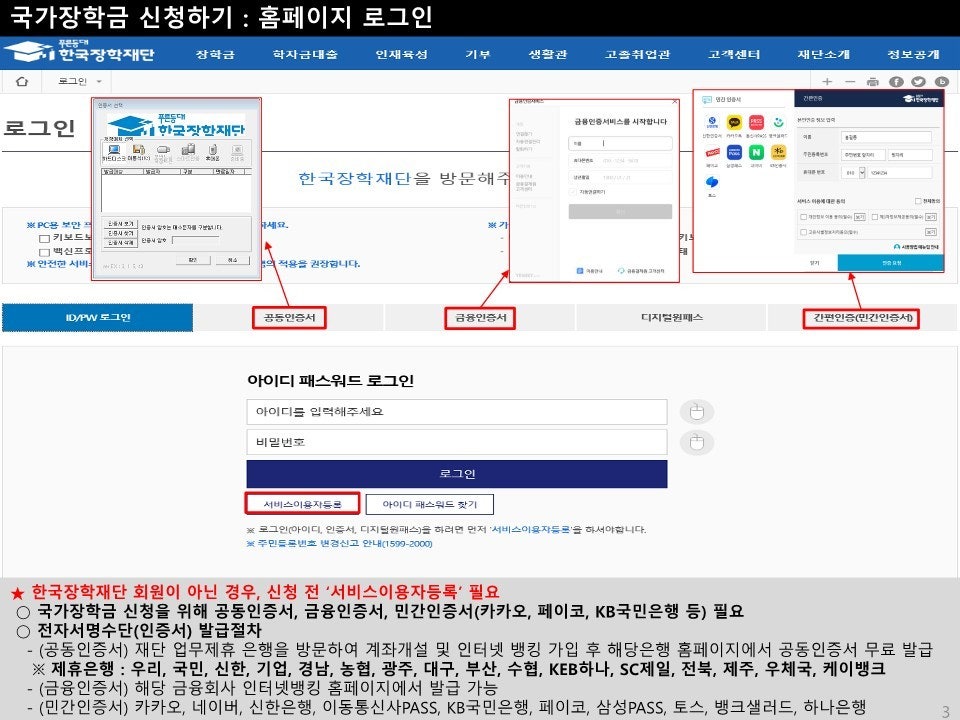
Task: Open virtual keyboard icon beside ID field
Action: coord(697,411)
